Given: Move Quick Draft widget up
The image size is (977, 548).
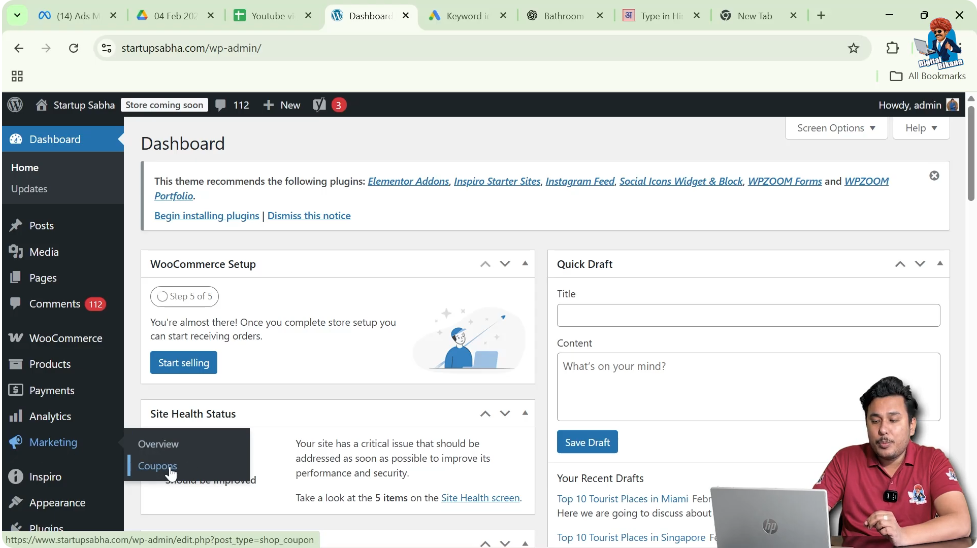Looking at the screenshot, I should tap(900, 264).
